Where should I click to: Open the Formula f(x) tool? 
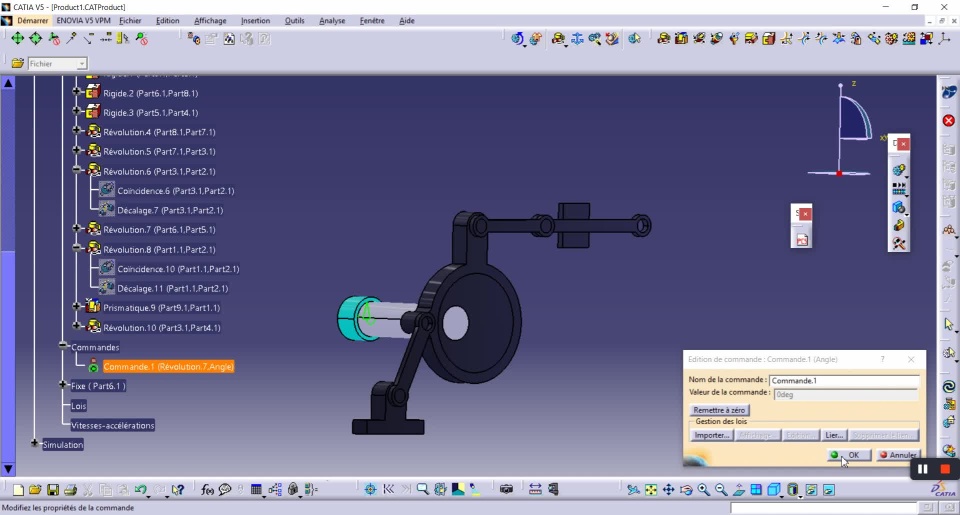(x=208, y=489)
